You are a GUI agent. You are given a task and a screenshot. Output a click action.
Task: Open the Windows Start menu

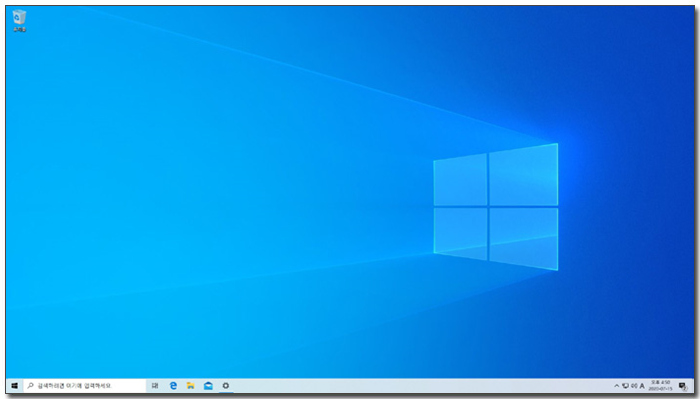coord(14,386)
